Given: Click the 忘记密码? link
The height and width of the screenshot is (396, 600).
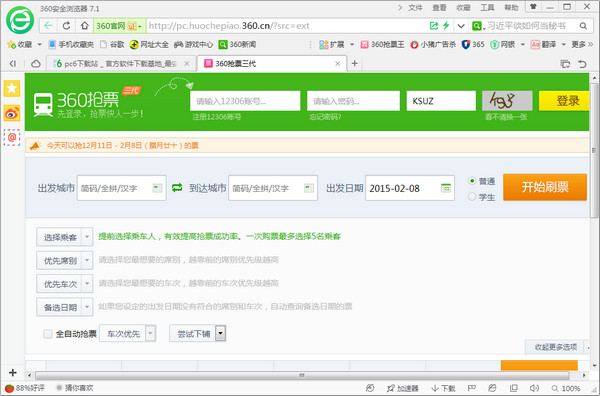Looking at the screenshot, I should (x=325, y=117).
